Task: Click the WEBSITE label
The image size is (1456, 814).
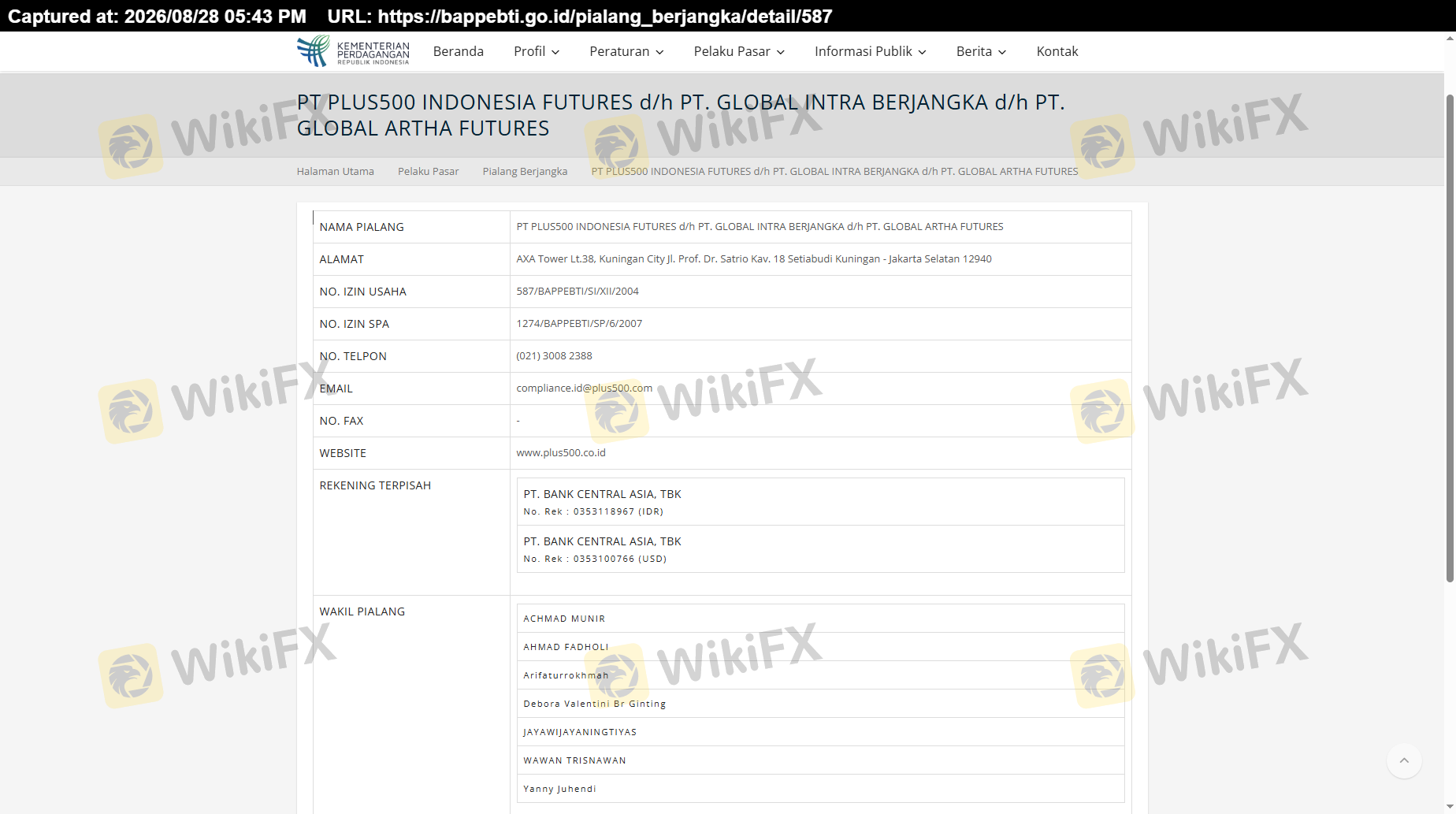Action: pyautogui.click(x=343, y=453)
